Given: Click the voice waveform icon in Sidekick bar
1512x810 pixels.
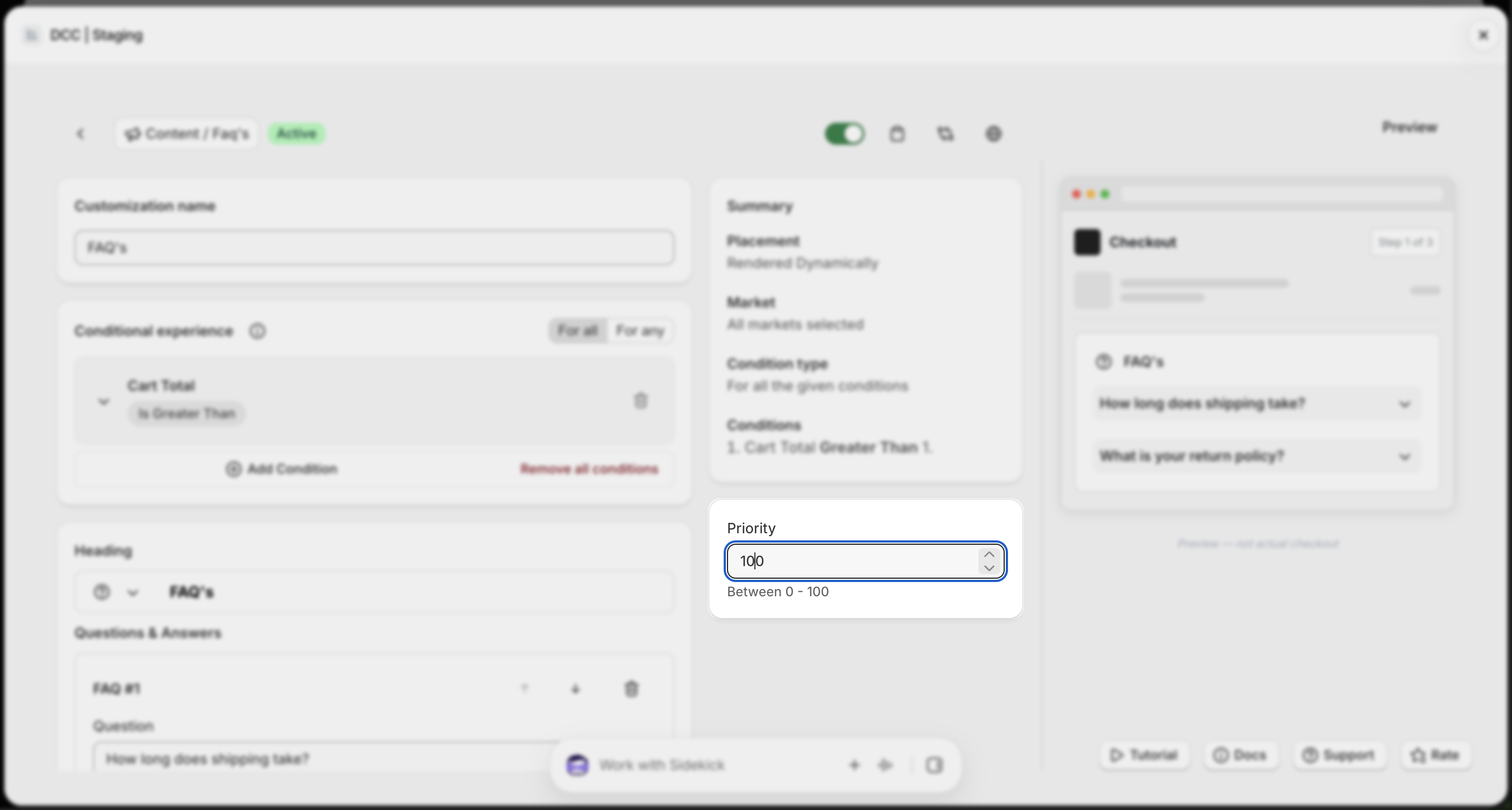Looking at the screenshot, I should (885, 766).
